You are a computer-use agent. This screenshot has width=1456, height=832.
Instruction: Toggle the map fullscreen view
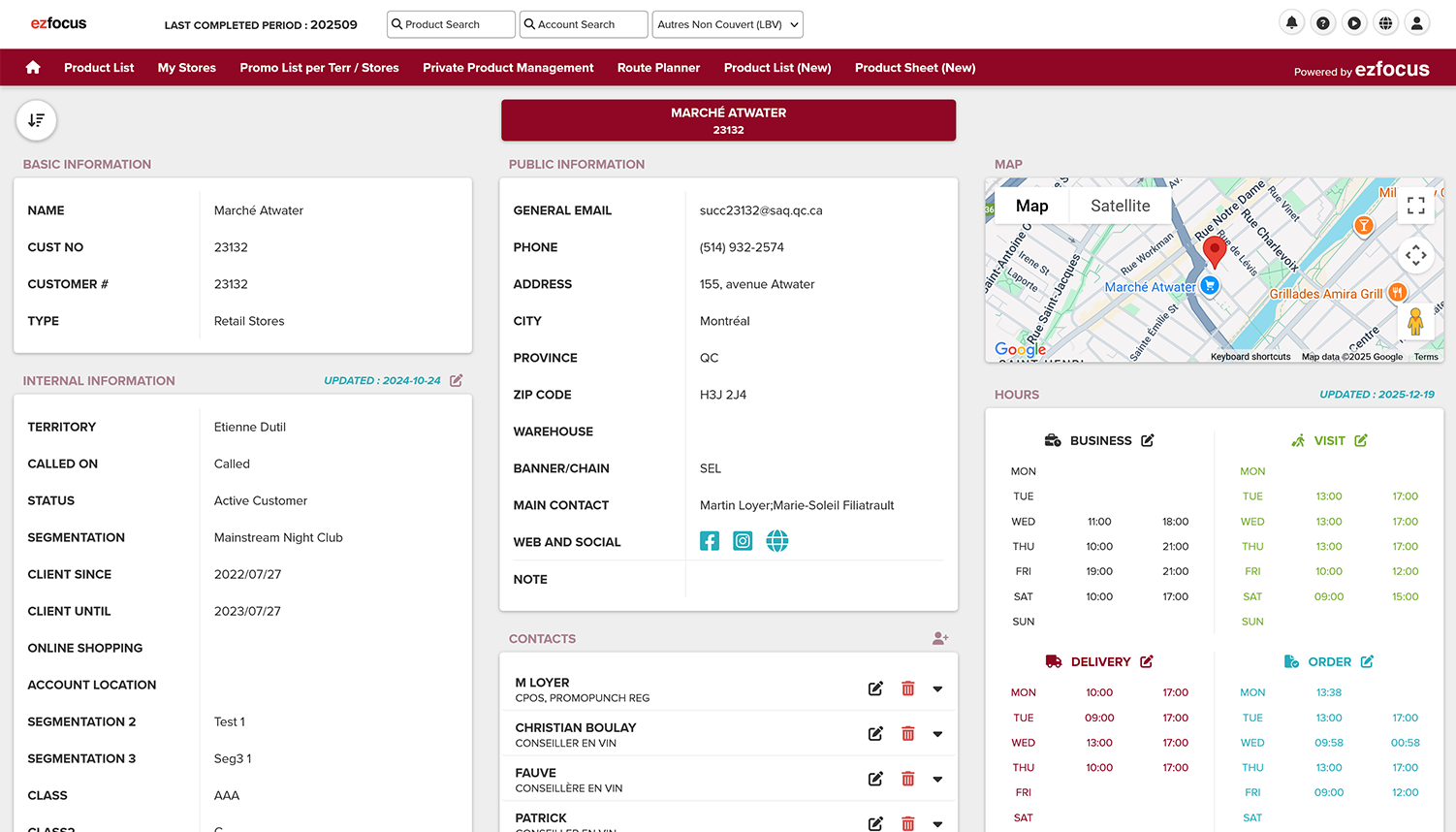(1415, 206)
